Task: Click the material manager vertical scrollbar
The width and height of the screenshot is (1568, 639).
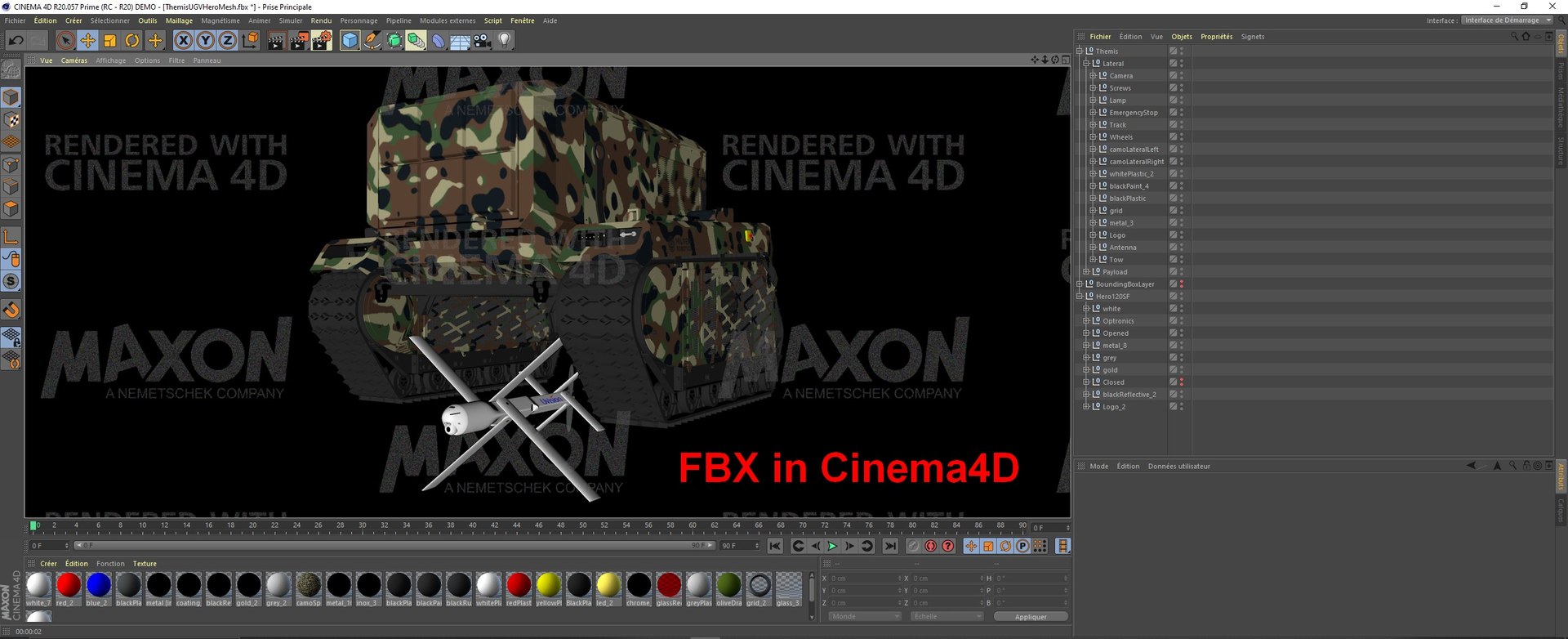Action: click(811, 596)
